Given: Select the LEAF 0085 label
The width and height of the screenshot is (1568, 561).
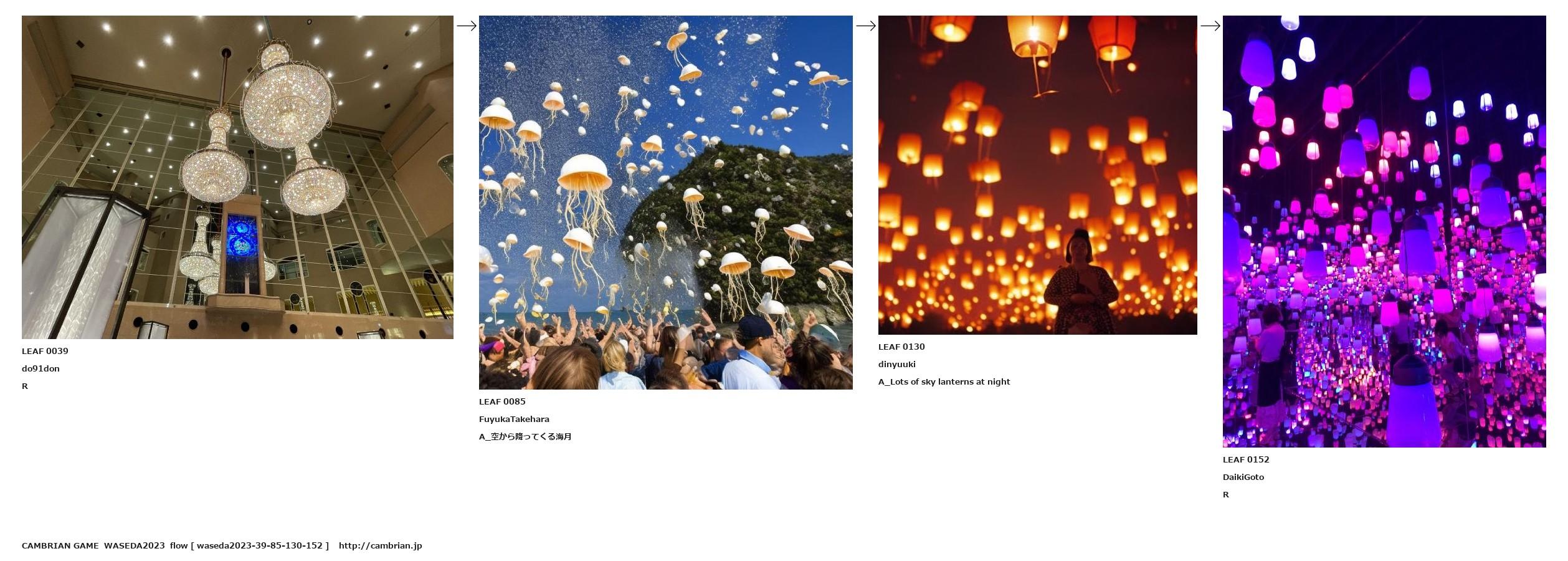Looking at the screenshot, I should click(502, 401).
